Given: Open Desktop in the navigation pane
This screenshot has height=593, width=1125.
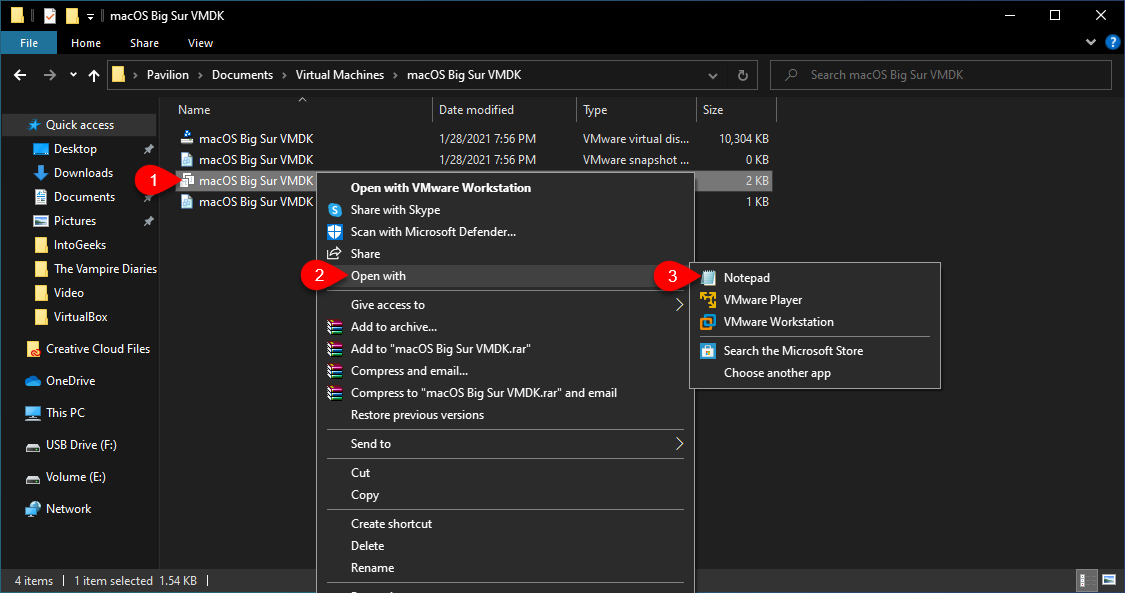Looking at the screenshot, I should [75, 149].
